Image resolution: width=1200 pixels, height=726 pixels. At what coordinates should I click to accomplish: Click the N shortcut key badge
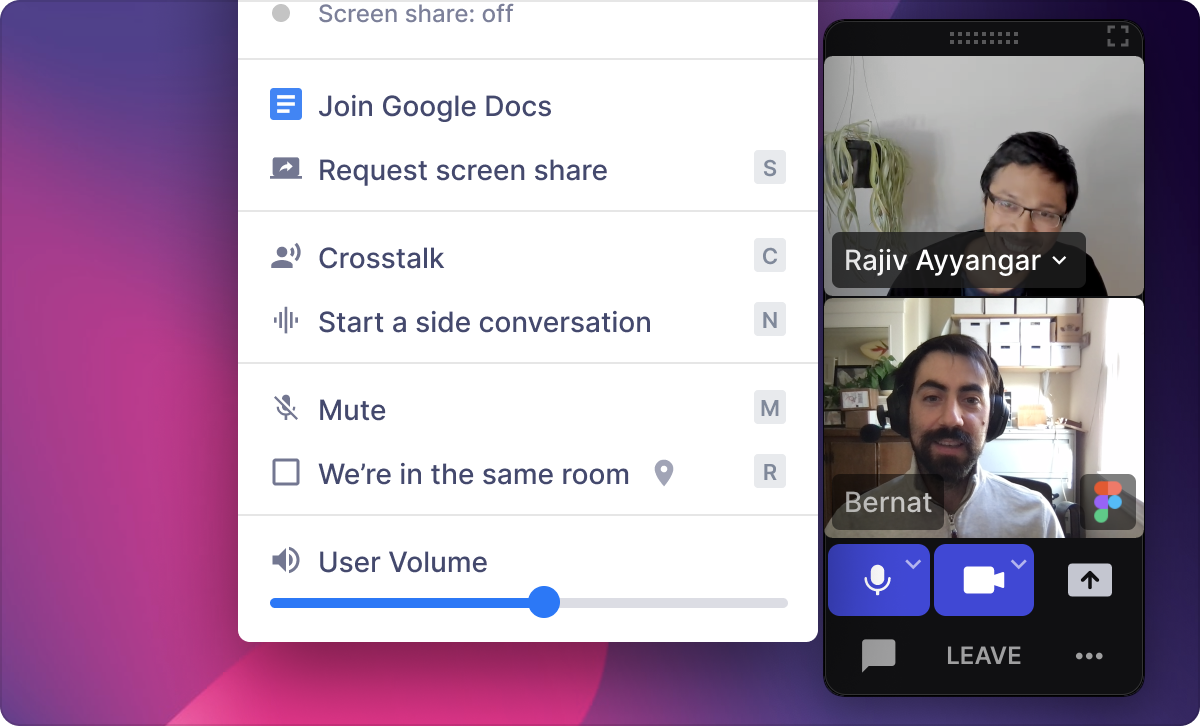click(x=770, y=320)
